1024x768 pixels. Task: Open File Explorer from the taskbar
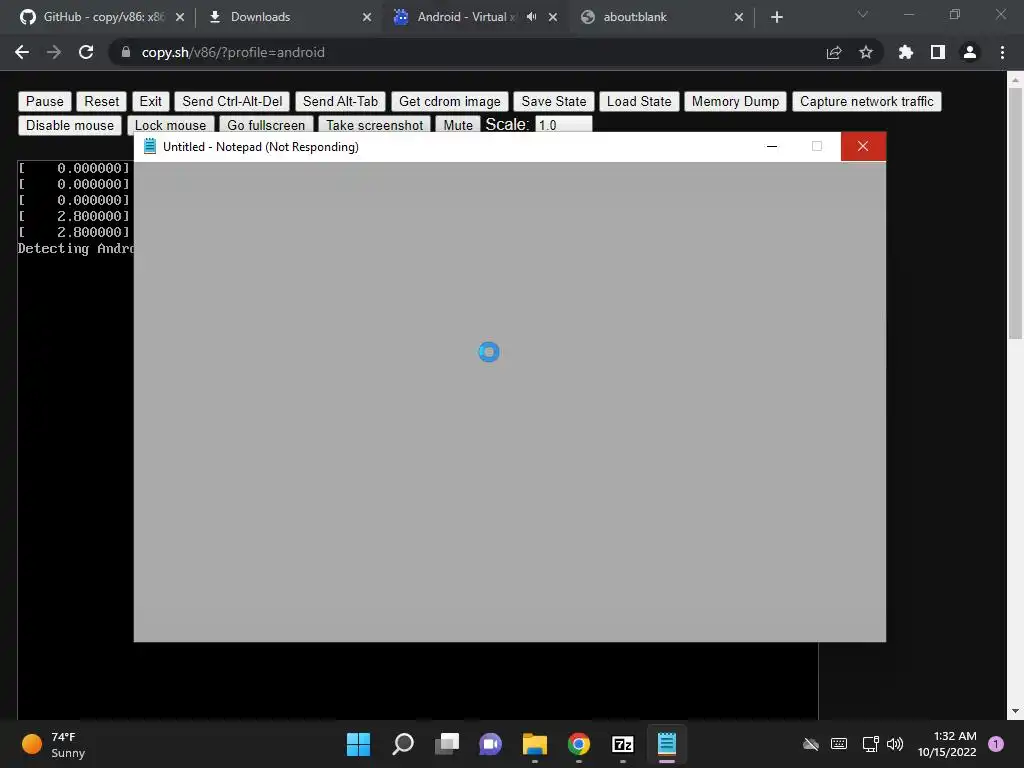click(x=534, y=744)
